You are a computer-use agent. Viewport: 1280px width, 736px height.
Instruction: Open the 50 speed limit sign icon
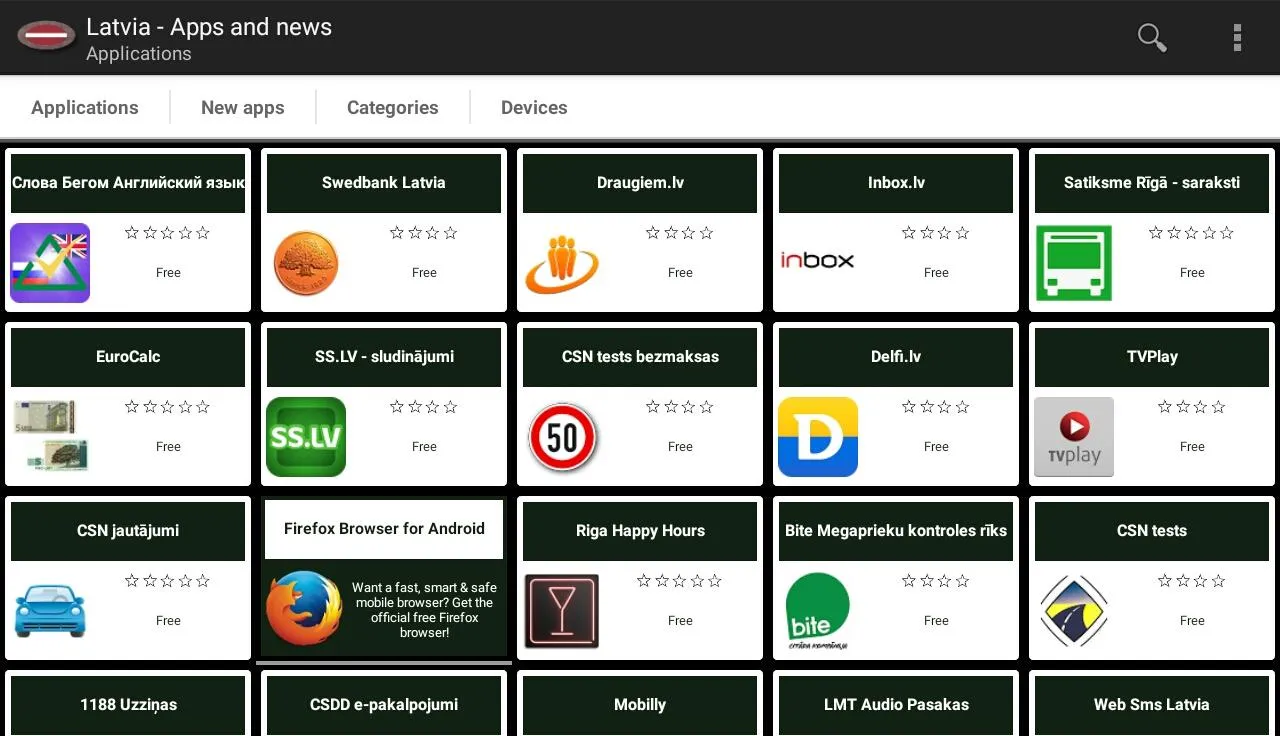coord(562,437)
